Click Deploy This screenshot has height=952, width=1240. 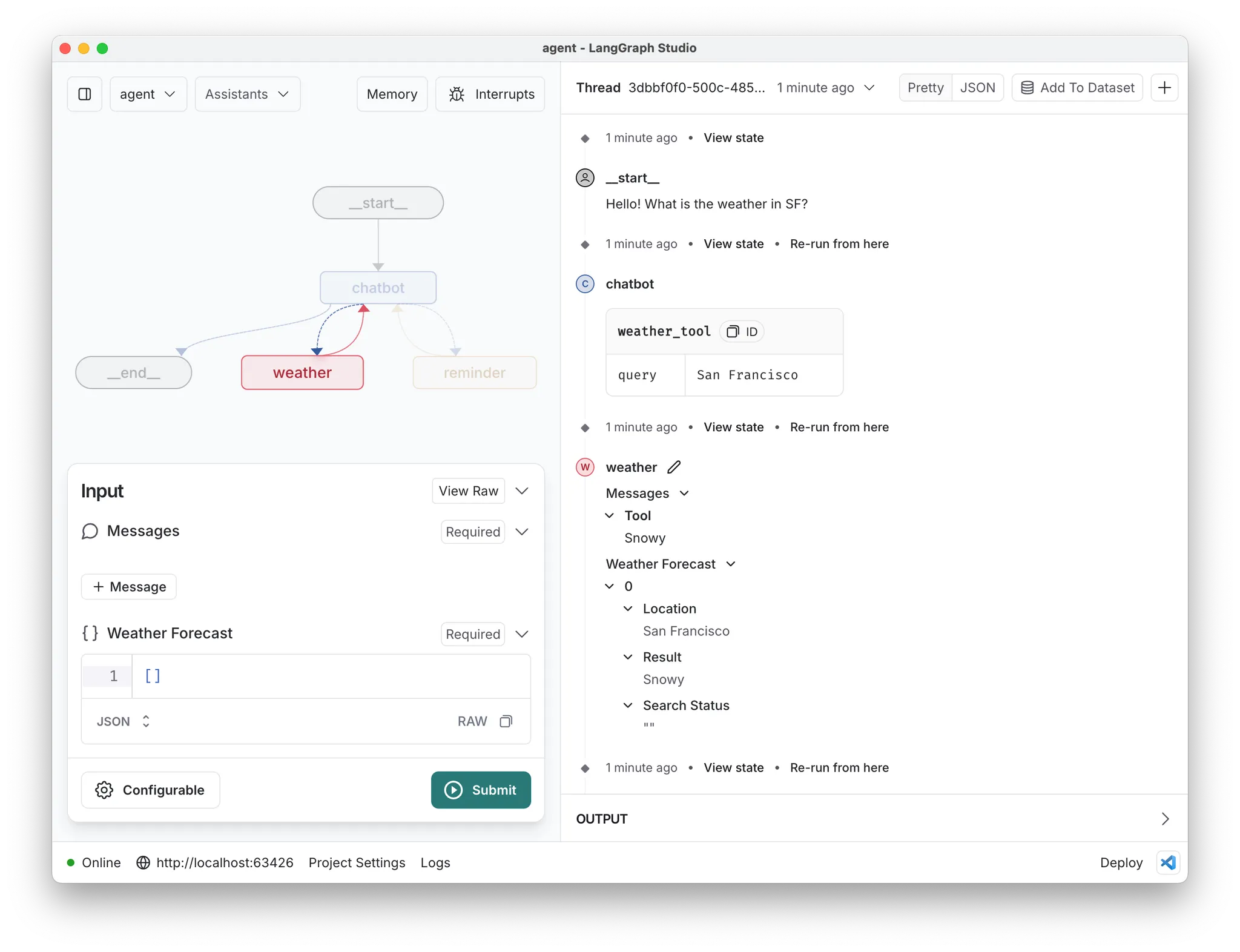pyautogui.click(x=1121, y=862)
